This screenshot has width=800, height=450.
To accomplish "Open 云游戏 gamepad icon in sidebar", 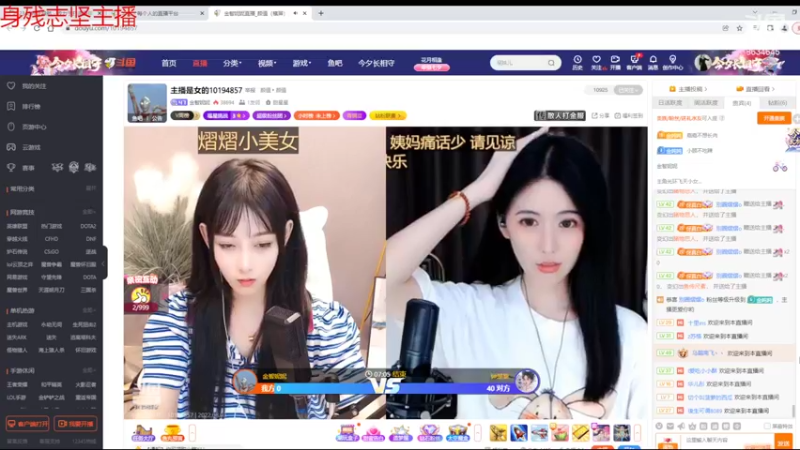I will pos(11,147).
